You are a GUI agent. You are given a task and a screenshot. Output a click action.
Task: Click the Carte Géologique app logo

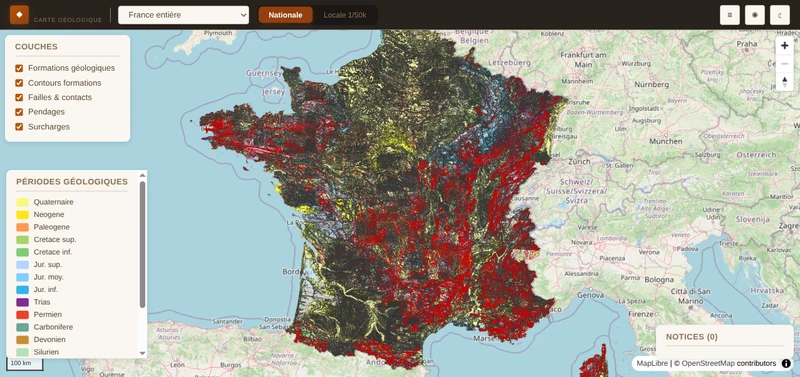[x=19, y=15]
